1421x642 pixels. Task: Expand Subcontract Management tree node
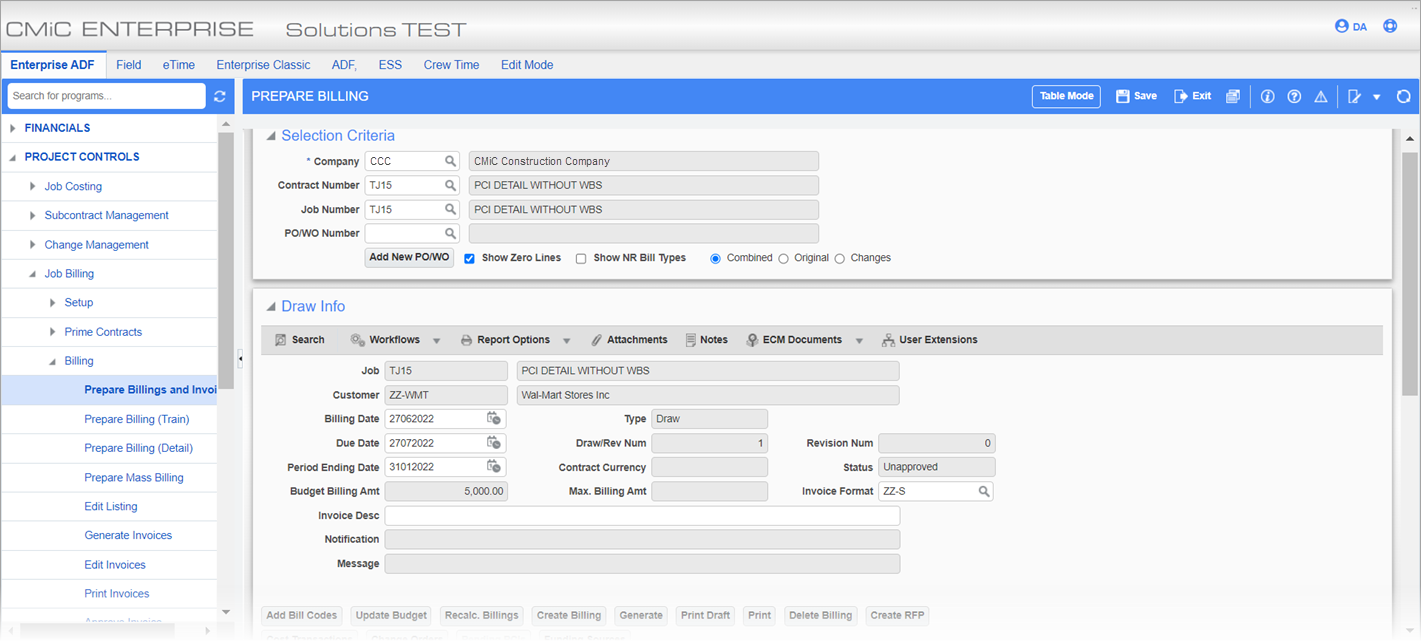pyautogui.click(x=33, y=215)
